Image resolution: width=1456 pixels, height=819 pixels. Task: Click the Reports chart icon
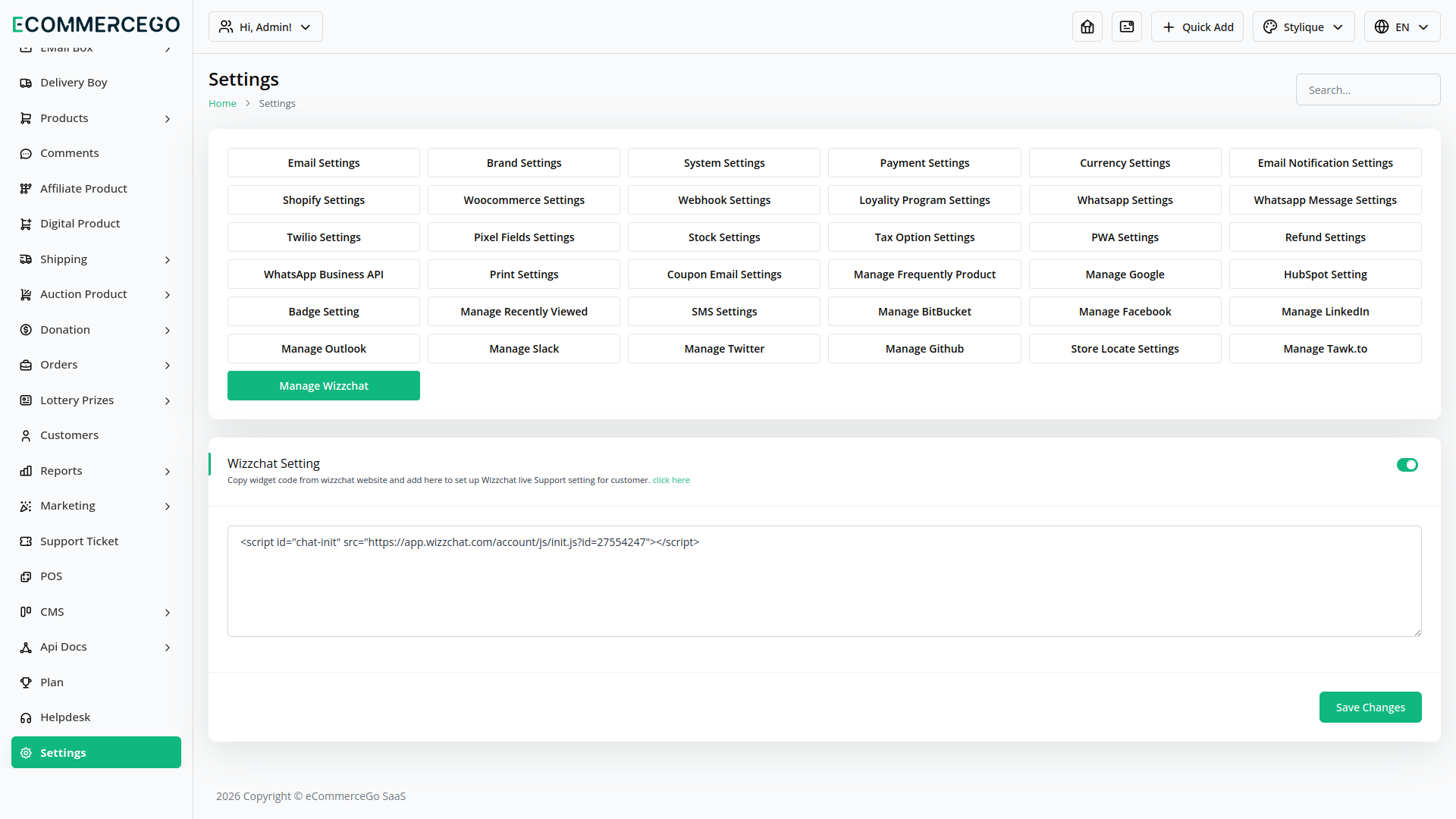26,471
